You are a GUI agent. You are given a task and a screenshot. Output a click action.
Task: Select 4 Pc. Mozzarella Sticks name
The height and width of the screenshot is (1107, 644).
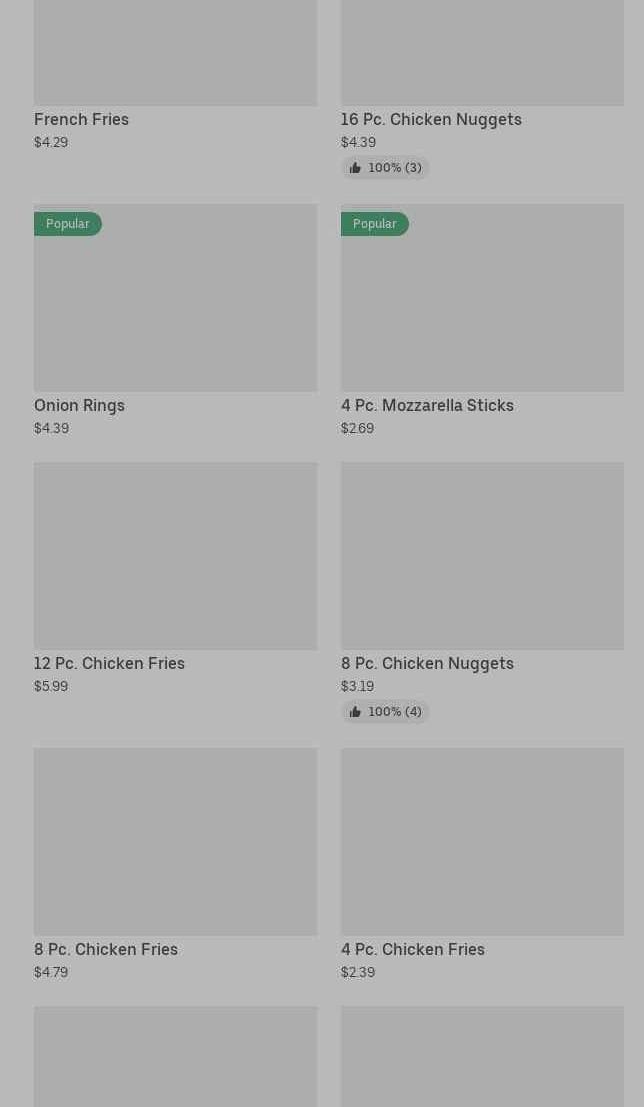point(427,405)
